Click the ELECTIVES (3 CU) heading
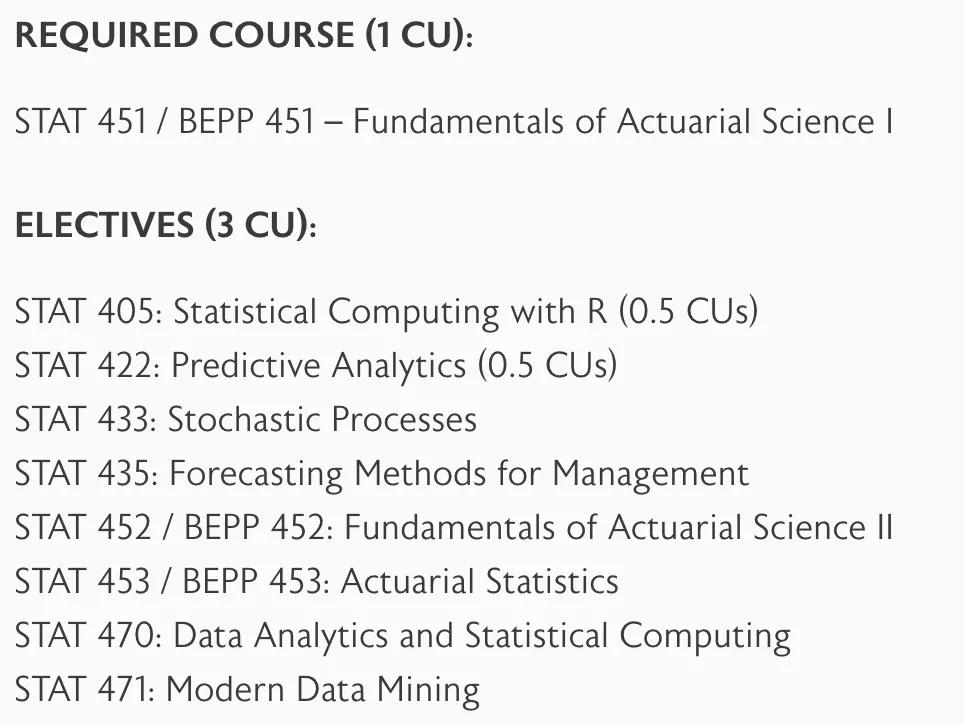The width and height of the screenshot is (964, 724). point(165,225)
